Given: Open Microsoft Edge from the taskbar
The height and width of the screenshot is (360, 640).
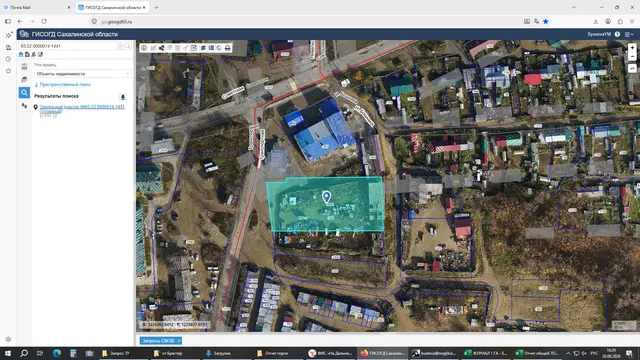Looking at the screenshot, I should click(x=57, y=353).
